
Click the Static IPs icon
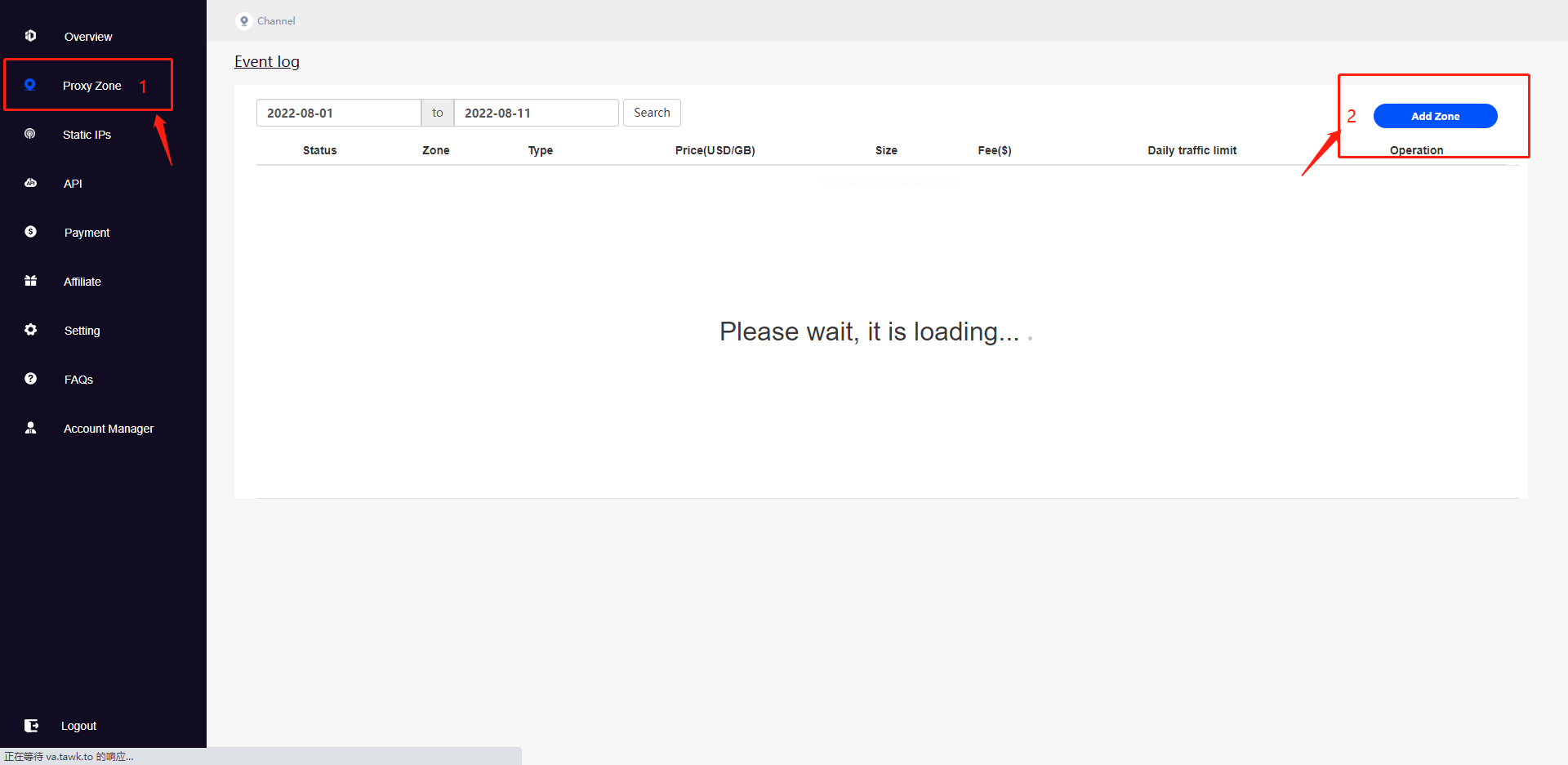[x=30, y=134]
